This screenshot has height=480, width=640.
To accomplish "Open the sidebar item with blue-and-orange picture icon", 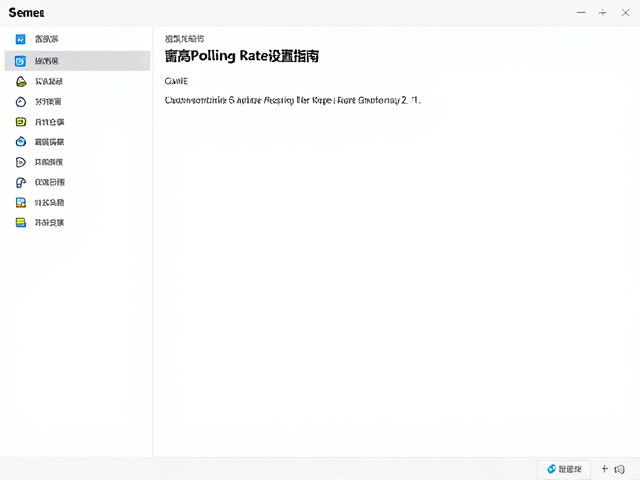I will click(77, 202).
